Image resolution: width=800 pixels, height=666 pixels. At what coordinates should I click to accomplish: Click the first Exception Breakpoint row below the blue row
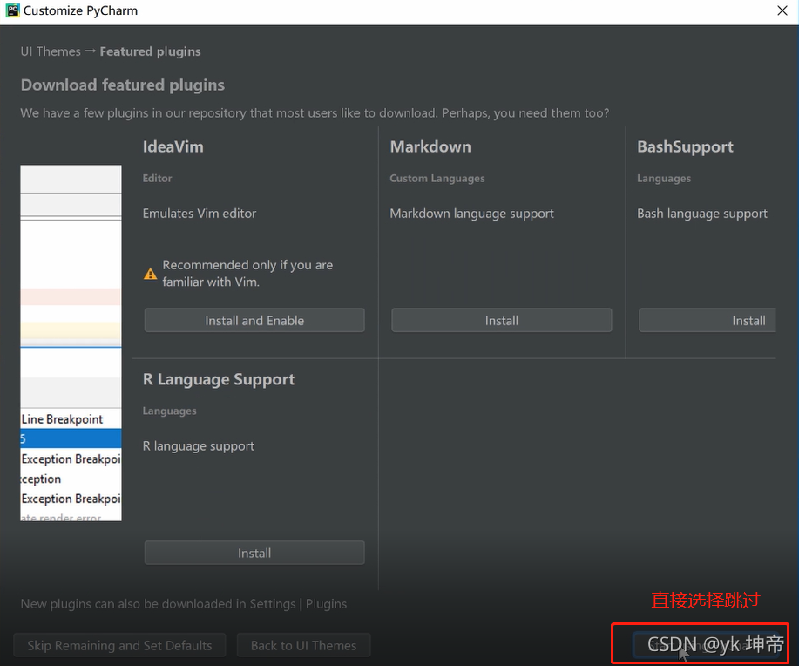71,459
